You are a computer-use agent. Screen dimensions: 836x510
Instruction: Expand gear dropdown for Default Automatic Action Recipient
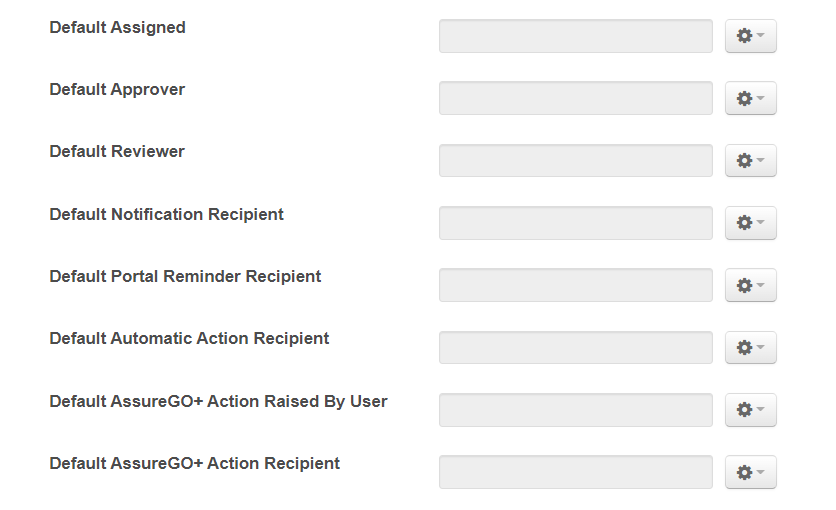(750, 347)
